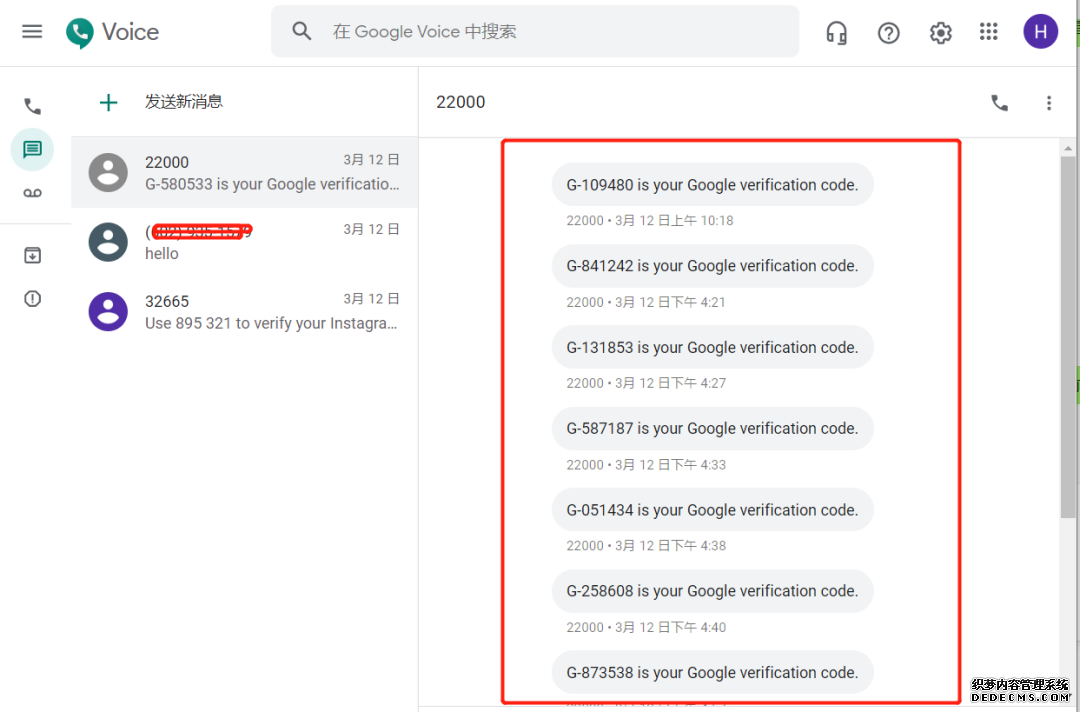
Task: Focus the Google Voice search field
Action: (x=534, y=32)
